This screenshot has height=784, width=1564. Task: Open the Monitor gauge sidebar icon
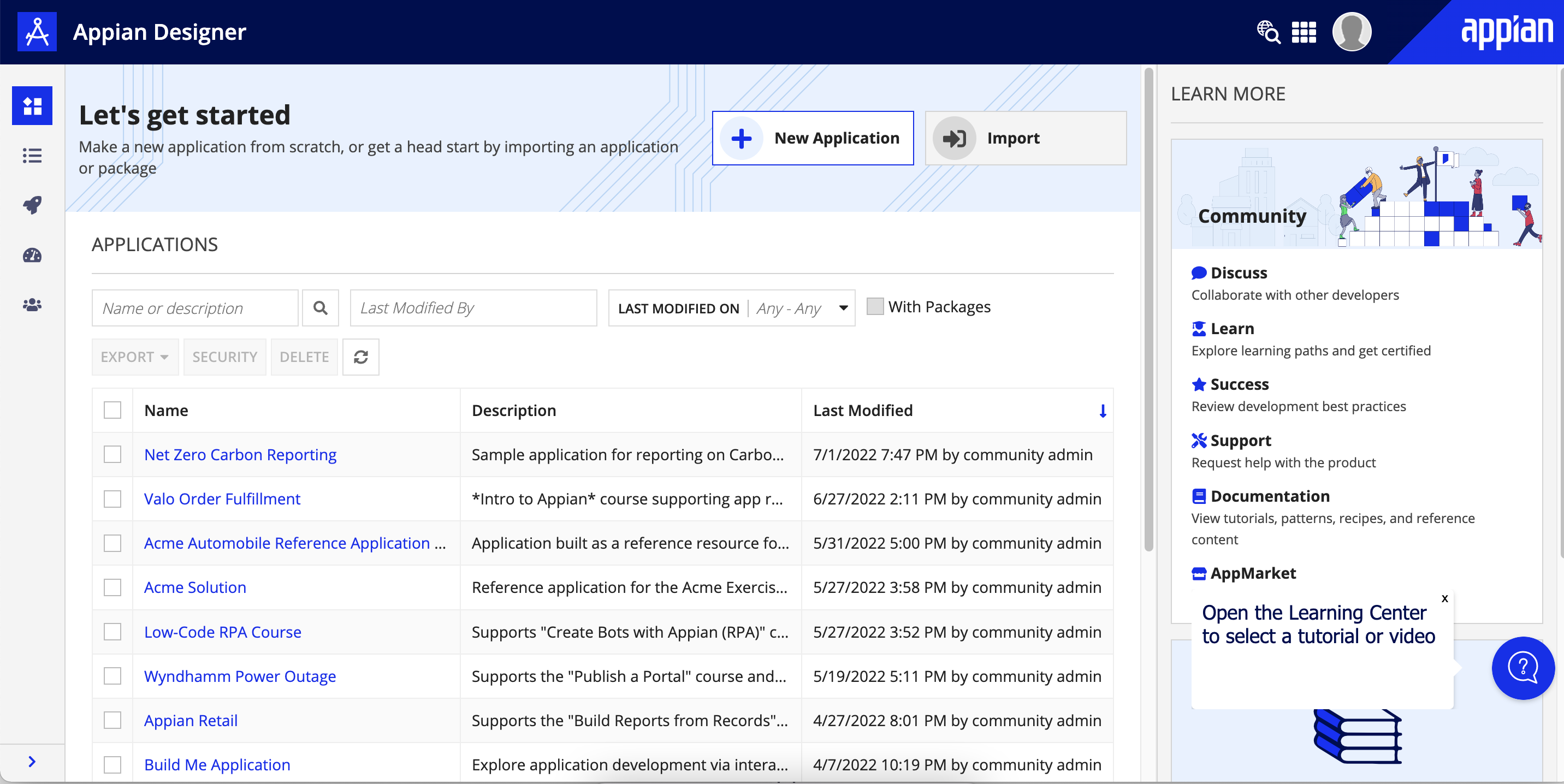[32, 255]
